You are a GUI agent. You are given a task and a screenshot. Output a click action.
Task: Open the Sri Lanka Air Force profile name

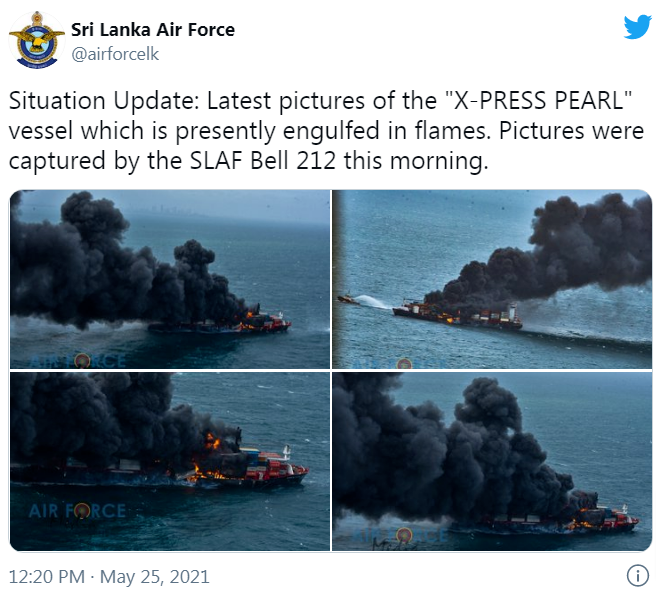(x=153, y=30)
